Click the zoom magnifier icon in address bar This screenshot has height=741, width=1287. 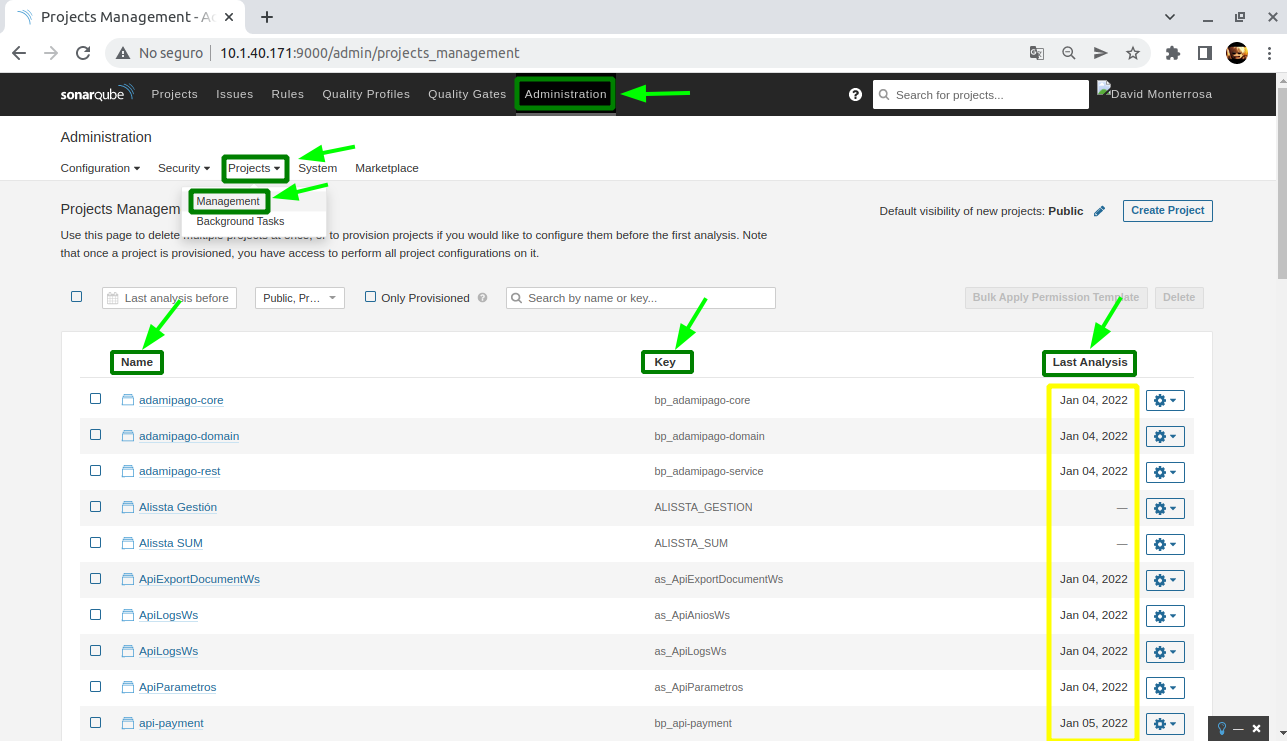1068,53
